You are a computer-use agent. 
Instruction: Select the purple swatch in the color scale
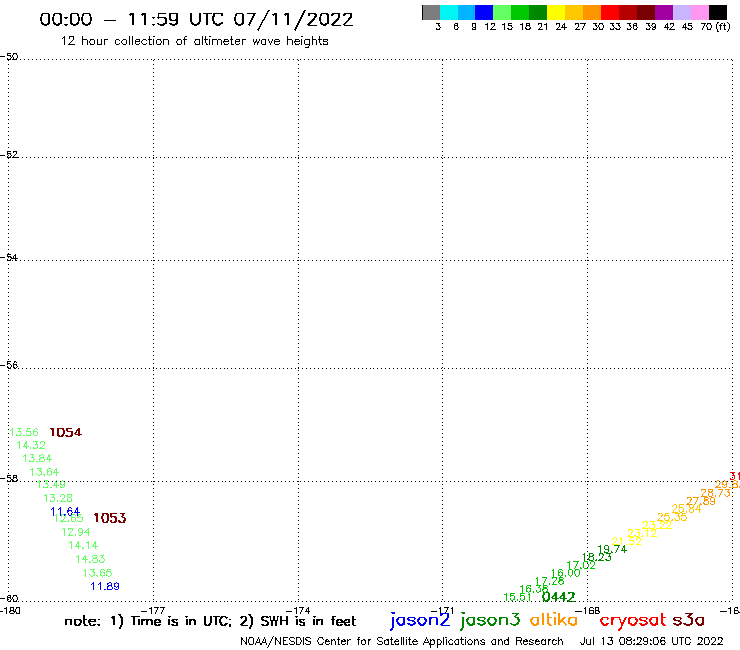[x=664, y=12]
